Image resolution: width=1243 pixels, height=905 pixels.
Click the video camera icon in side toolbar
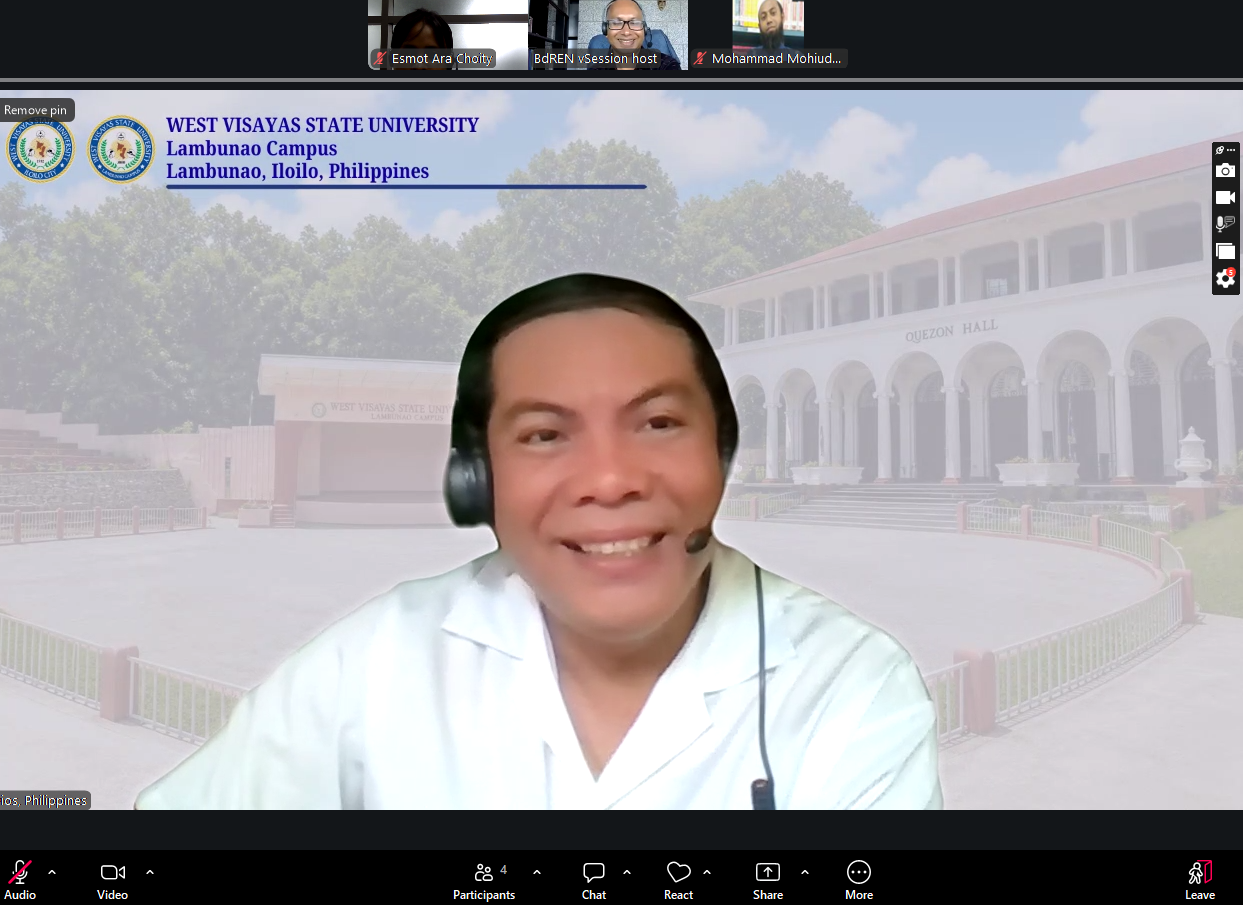click(1226, 197)
